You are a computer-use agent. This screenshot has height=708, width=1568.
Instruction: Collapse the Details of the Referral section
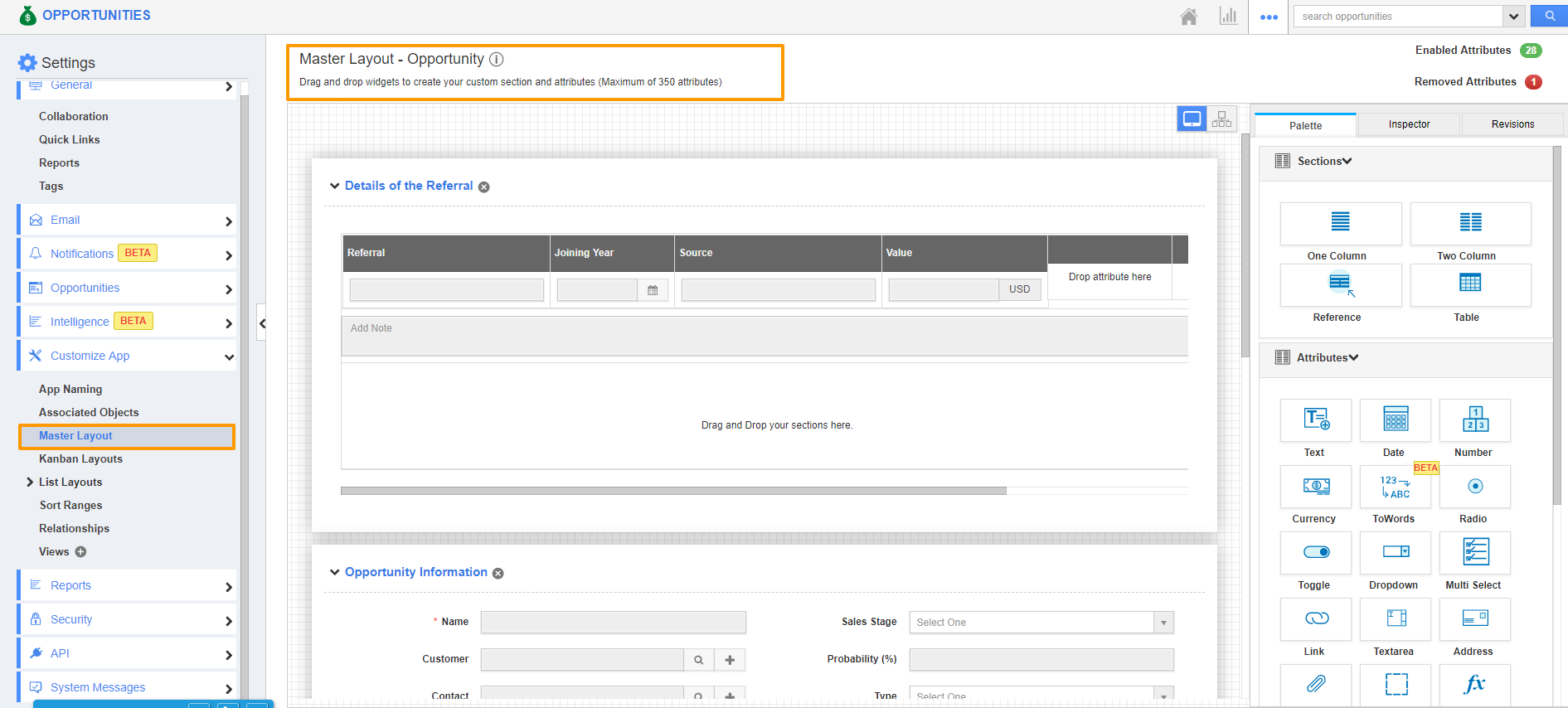coord(335,187)
